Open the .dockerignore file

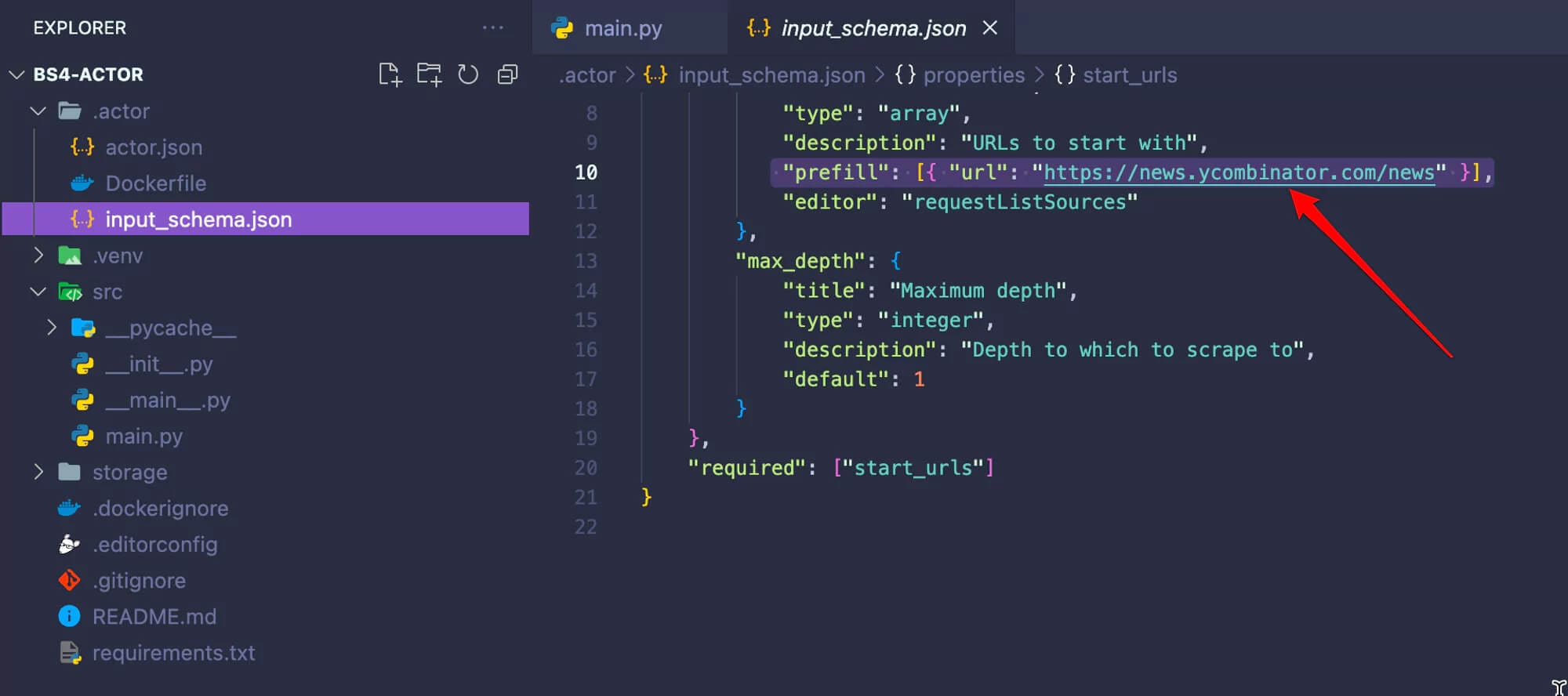click(161, 508)
